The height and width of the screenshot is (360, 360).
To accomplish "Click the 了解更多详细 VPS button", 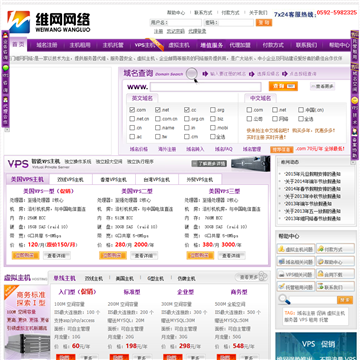I will pyautogui.click(x=209, y=164).
